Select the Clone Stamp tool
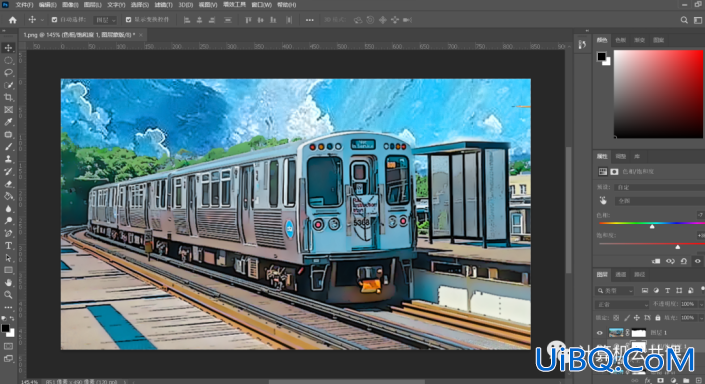Image resolution: width=705 pixels, height=384 pixels. tap(8, 159)
